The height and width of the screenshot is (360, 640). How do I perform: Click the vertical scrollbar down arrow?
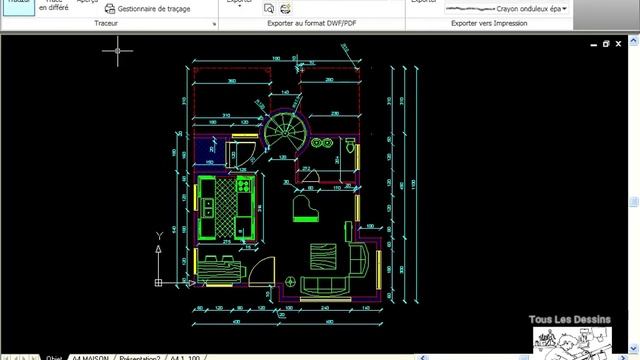(633, 348)
